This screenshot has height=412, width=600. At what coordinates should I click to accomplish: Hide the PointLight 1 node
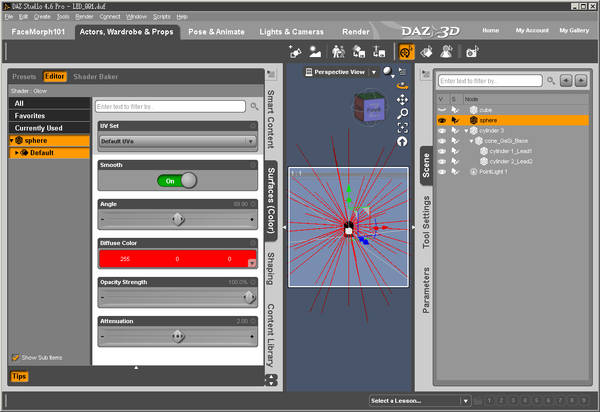(x=442, y=172)
